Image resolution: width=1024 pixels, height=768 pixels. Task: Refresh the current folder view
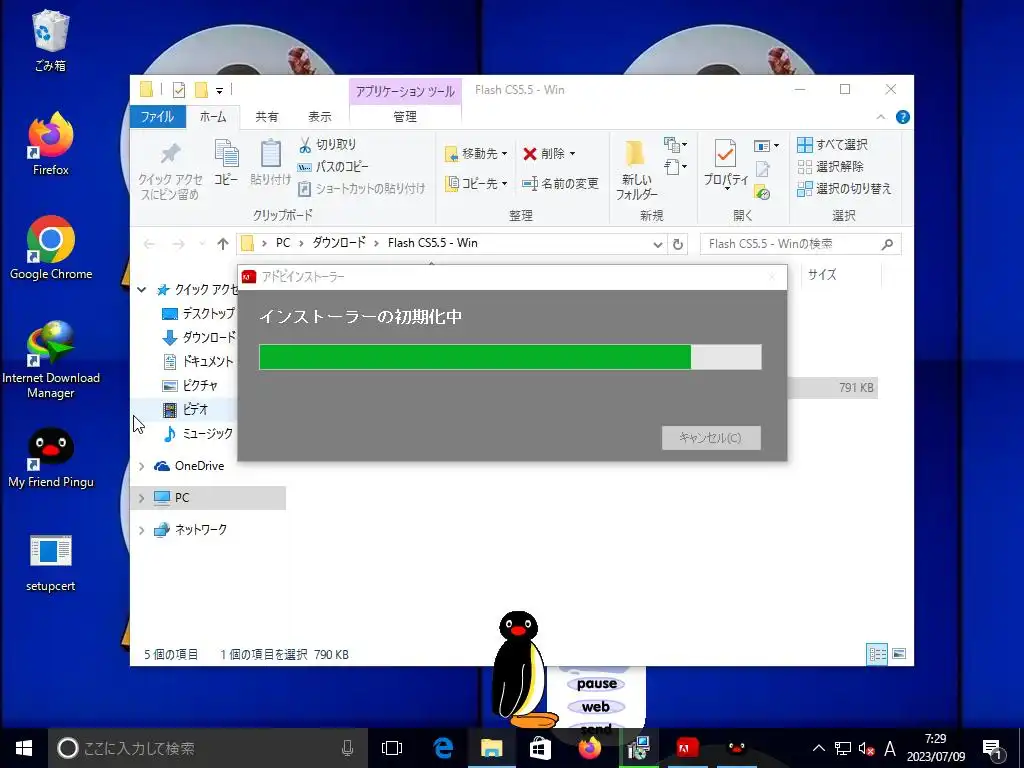point(678,244)
